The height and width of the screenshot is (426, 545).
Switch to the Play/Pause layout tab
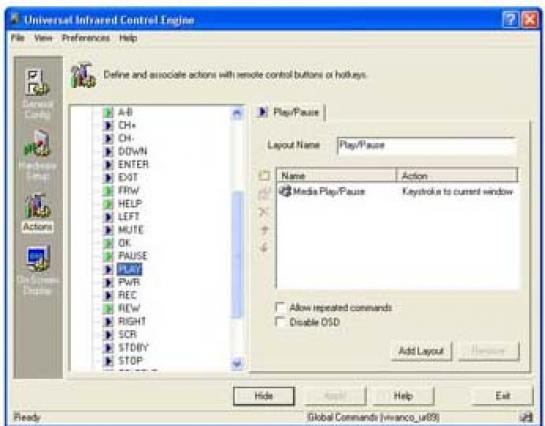(x=290, y=112)
